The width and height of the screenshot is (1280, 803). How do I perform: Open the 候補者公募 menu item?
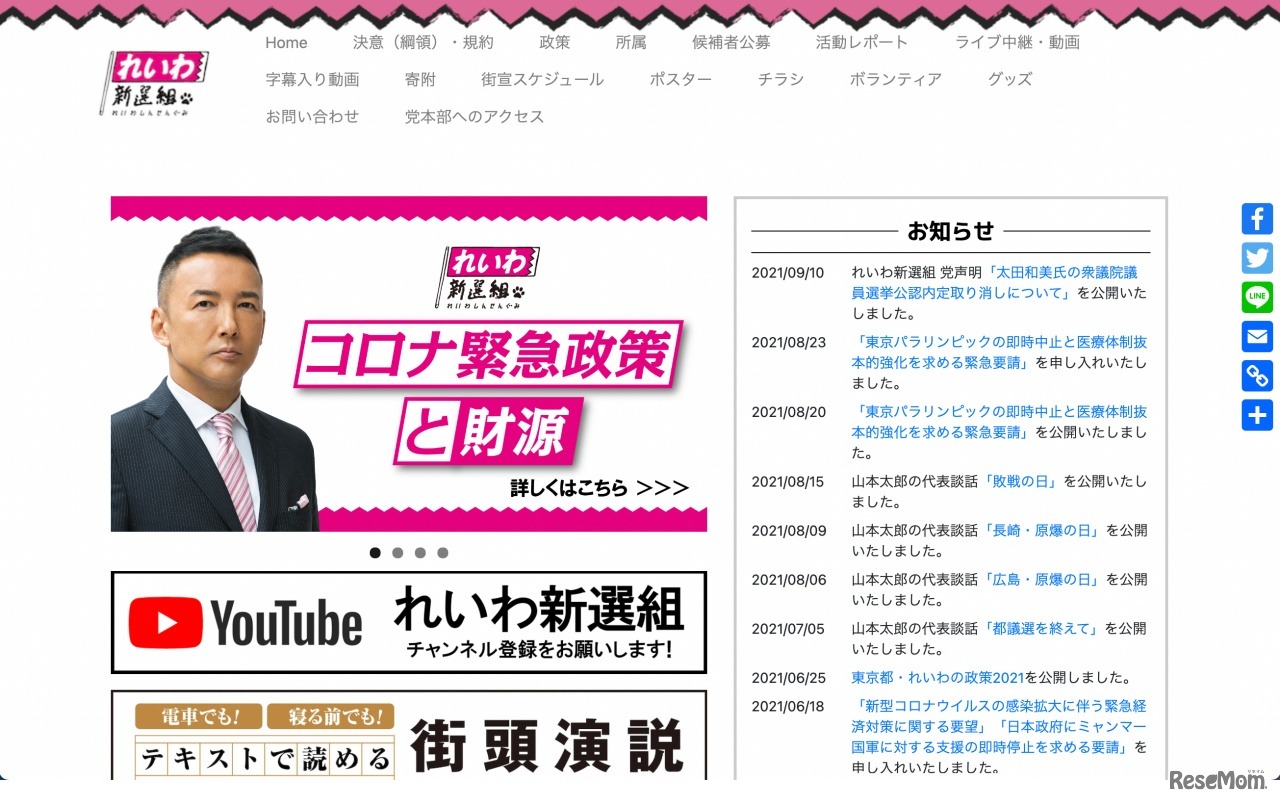point(731,42)
